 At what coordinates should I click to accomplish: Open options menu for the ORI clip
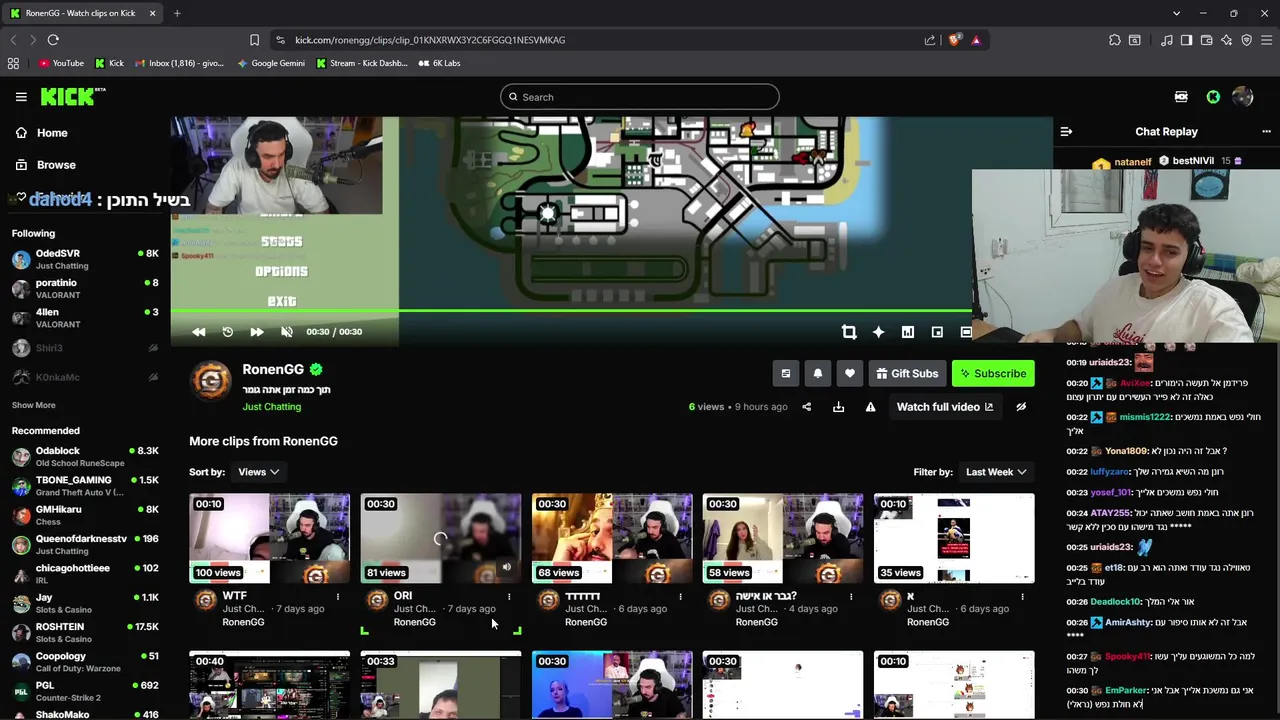pyautogui.click(x=508, y=597)
